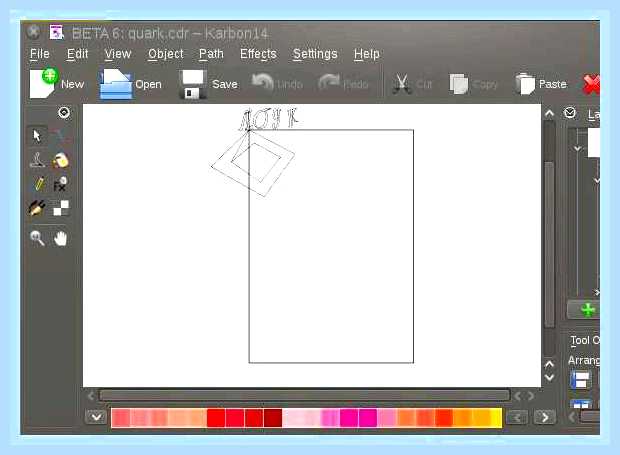The image size is (620, 455).
Task: Expand the first layer tree arrow
Action: (x=577, y=149)
